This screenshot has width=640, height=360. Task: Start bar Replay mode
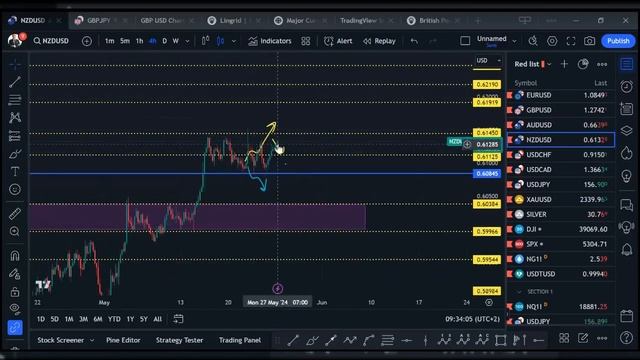[379, 41]
